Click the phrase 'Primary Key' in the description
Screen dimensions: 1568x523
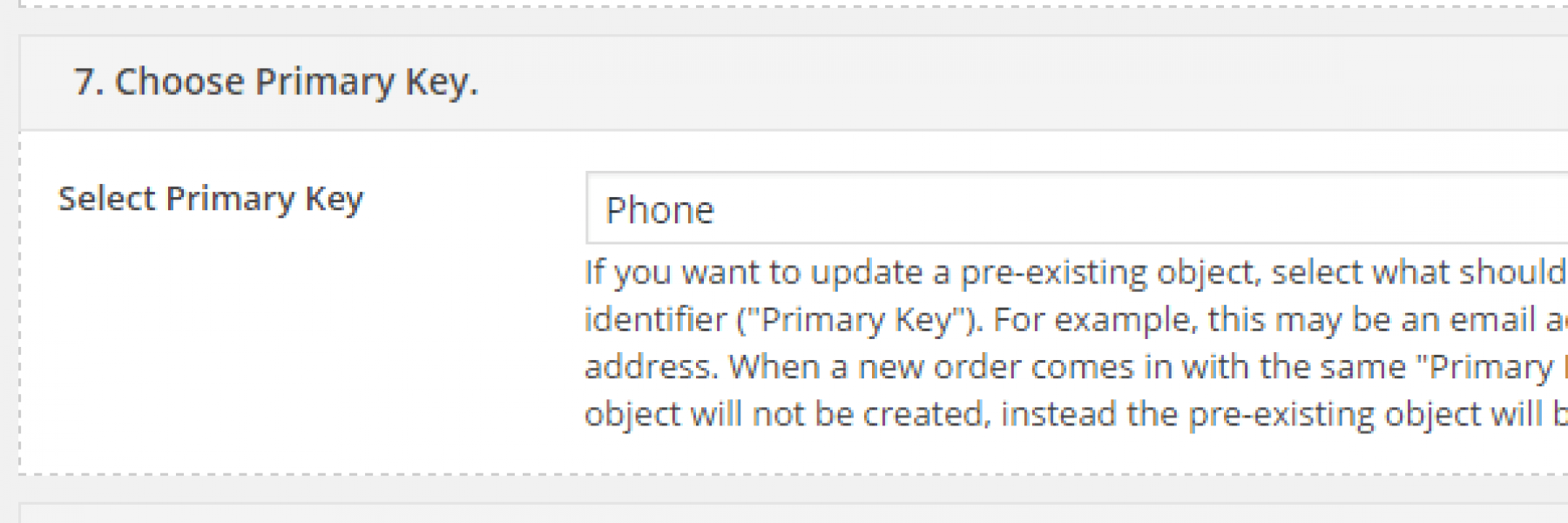(852, 319)
